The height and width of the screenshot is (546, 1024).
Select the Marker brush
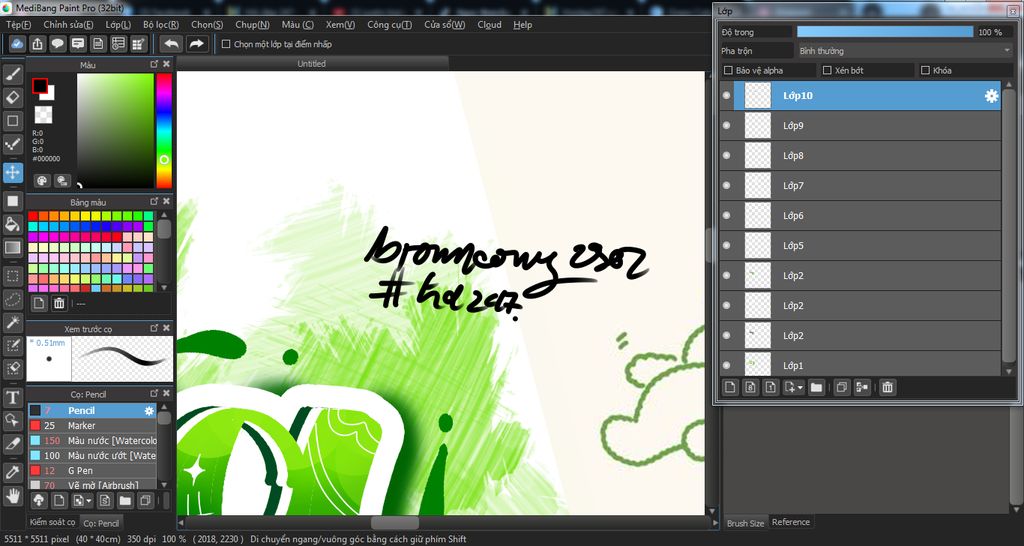[x=91, y=426]
